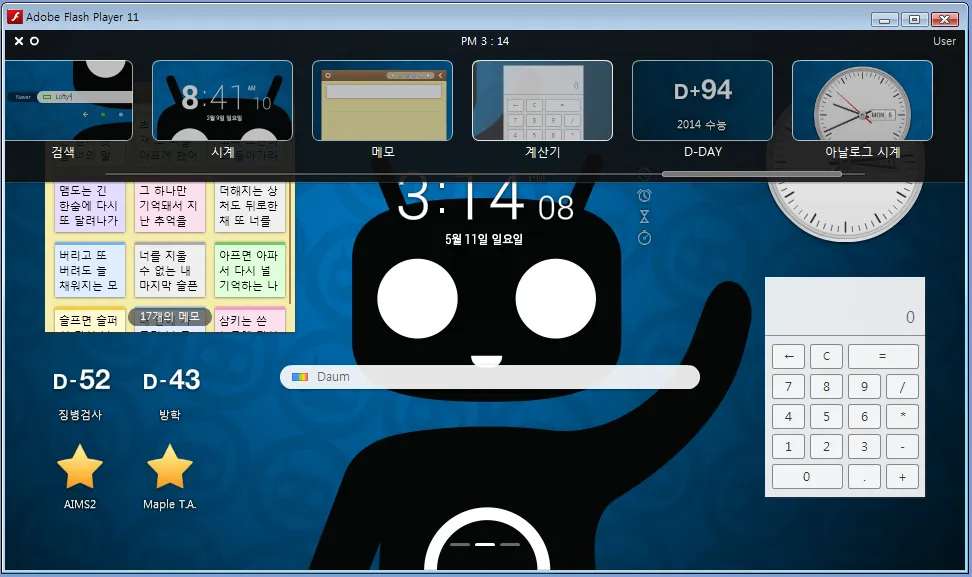Minimize the Adobe Flash Player window
This screenshot has height=577, width=972.
pos(885,20)
